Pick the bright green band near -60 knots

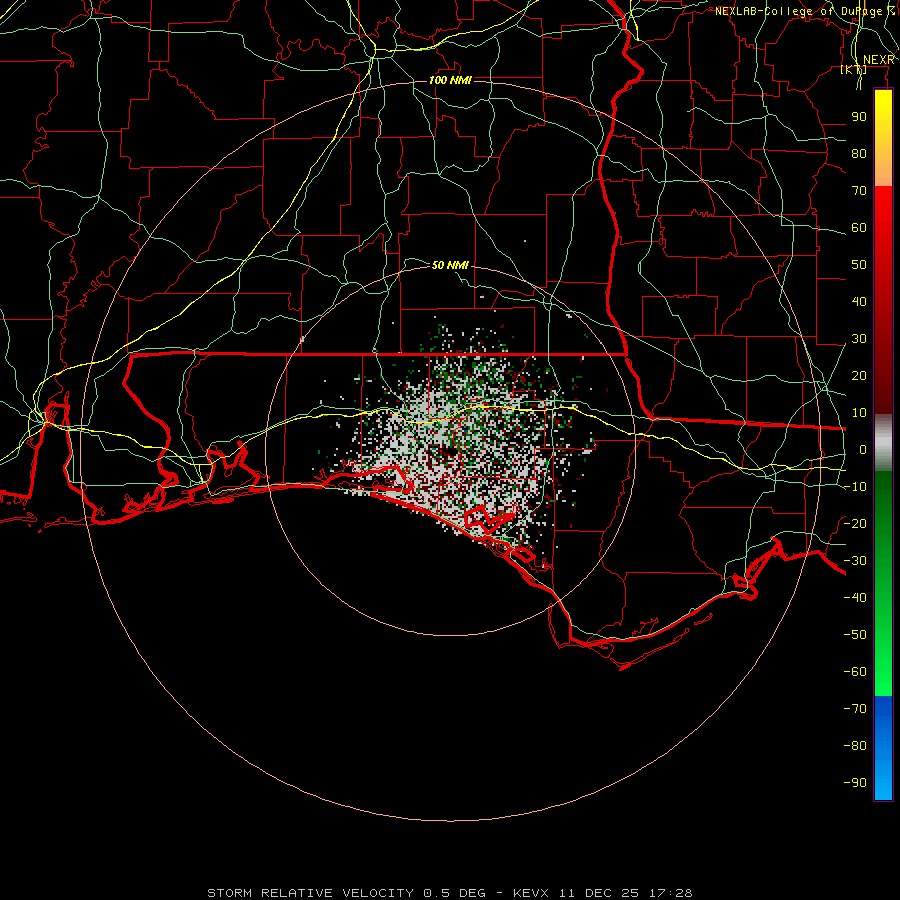point(883,672)
